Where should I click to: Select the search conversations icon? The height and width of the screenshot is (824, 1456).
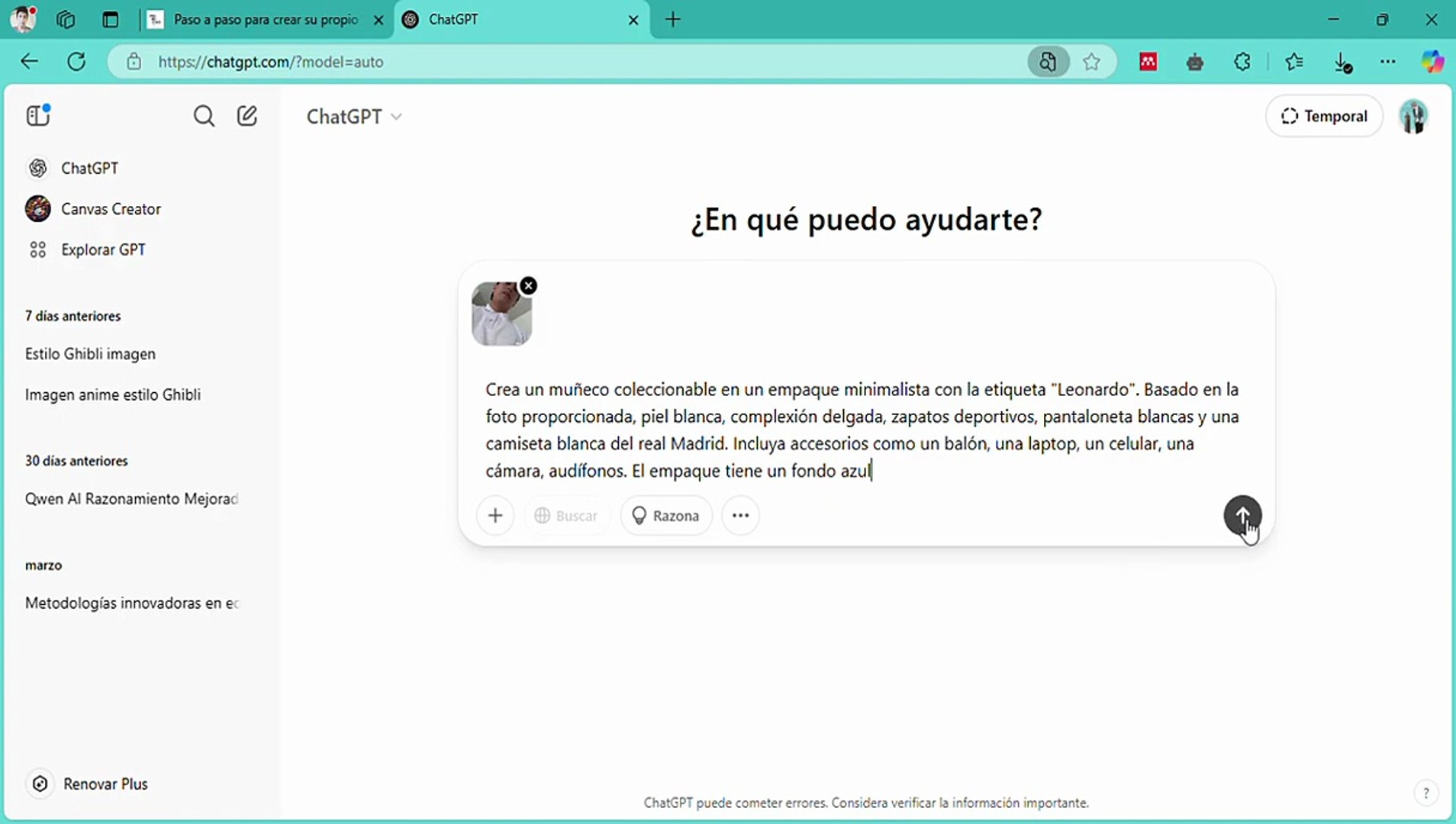click(204, 116)
